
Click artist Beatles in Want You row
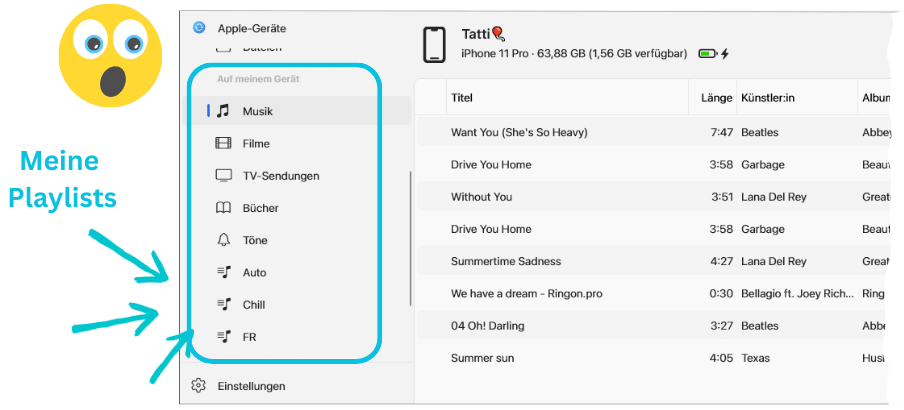pyautogui.click(x=759, y=132)
